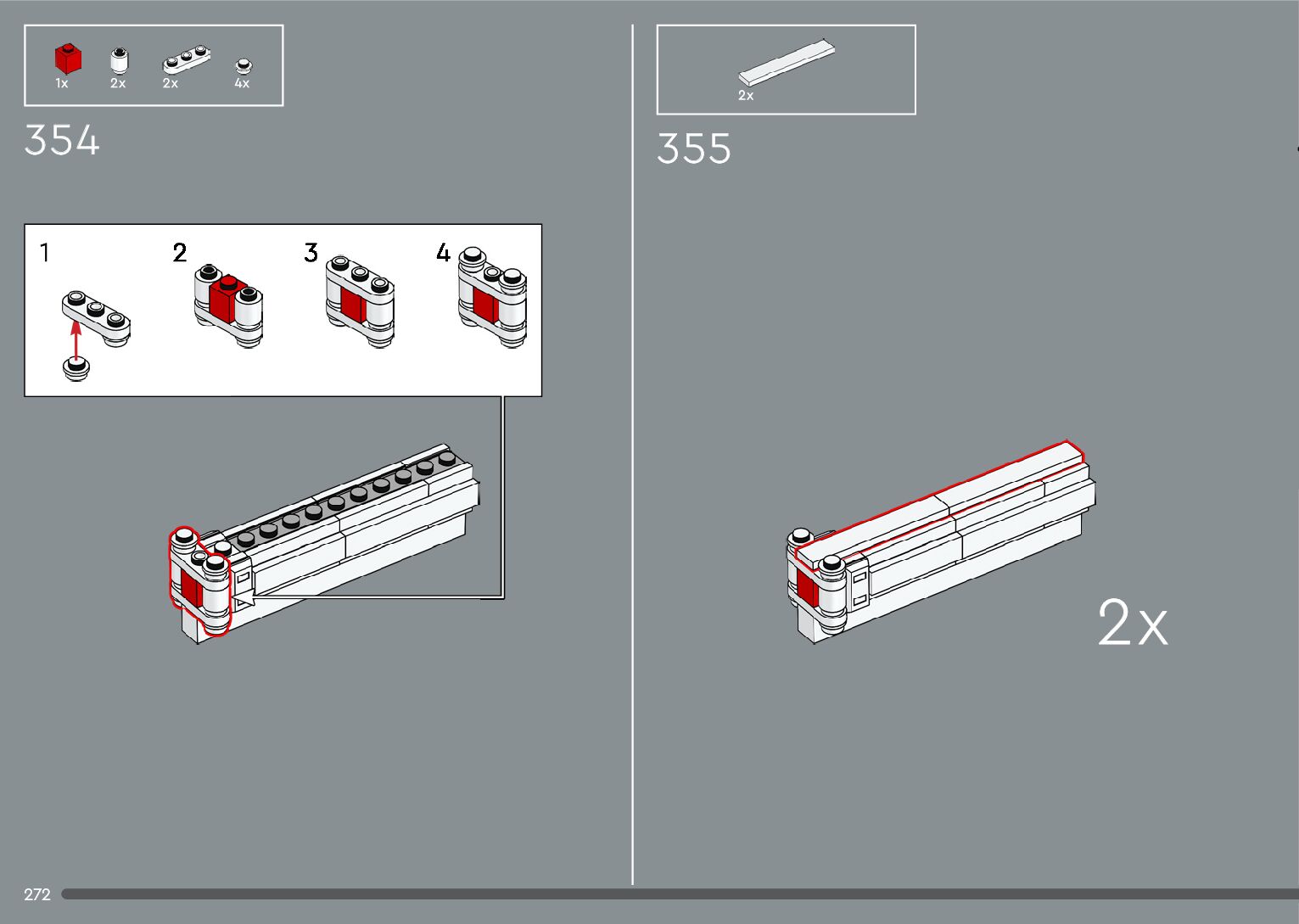Click the step number 355 heading
The width and height of the screenshot is (1299, 924).
tap(694, 148)
